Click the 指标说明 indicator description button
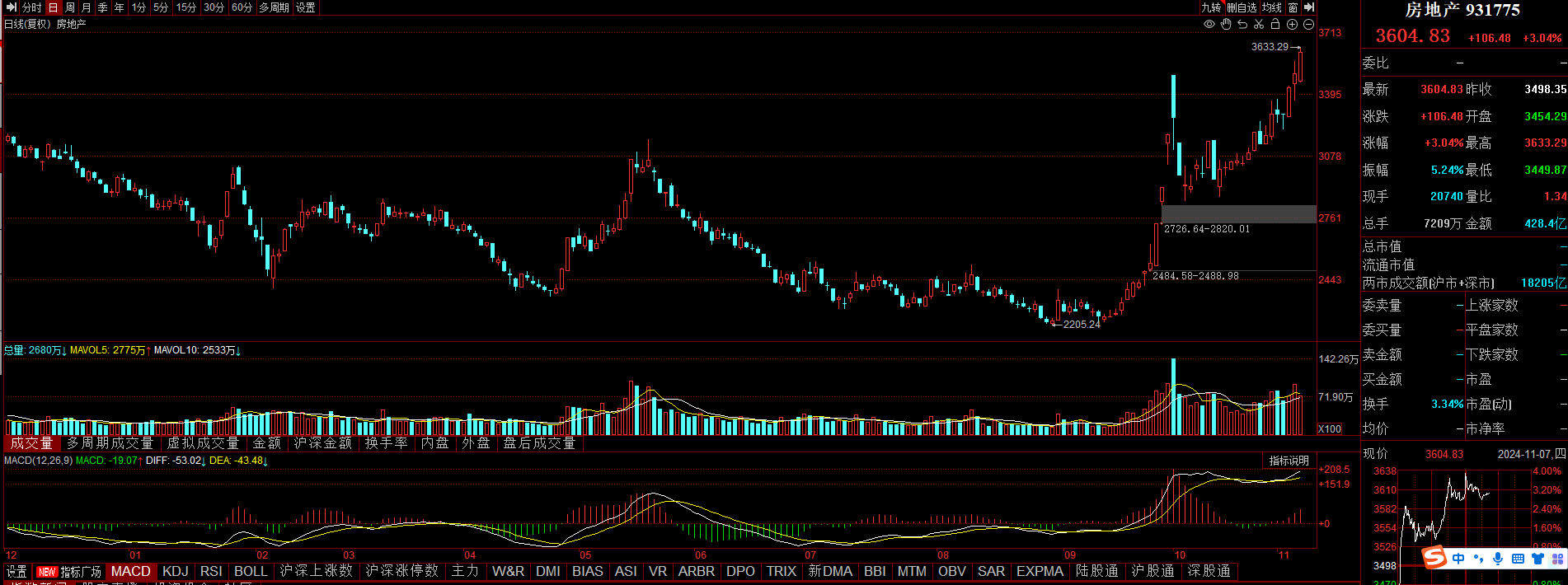This screenshot has height=585, width=1568. pyautogui.click(x=1289, y=461)
